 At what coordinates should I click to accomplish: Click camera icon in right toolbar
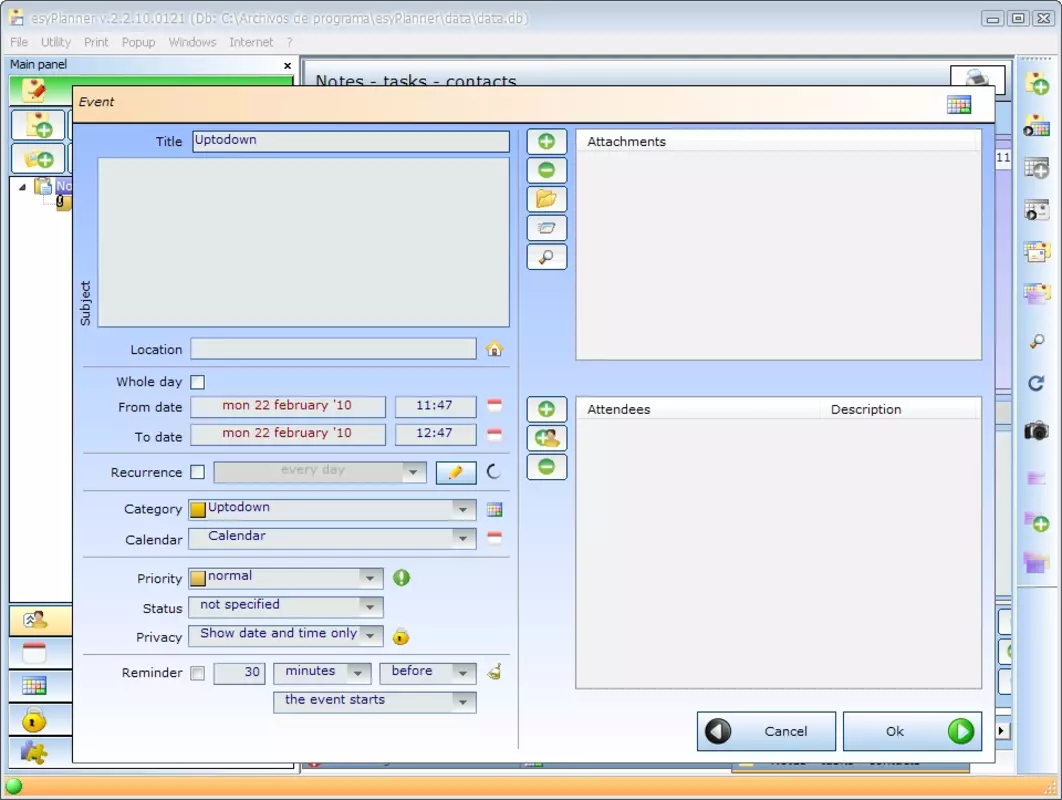1036,430
